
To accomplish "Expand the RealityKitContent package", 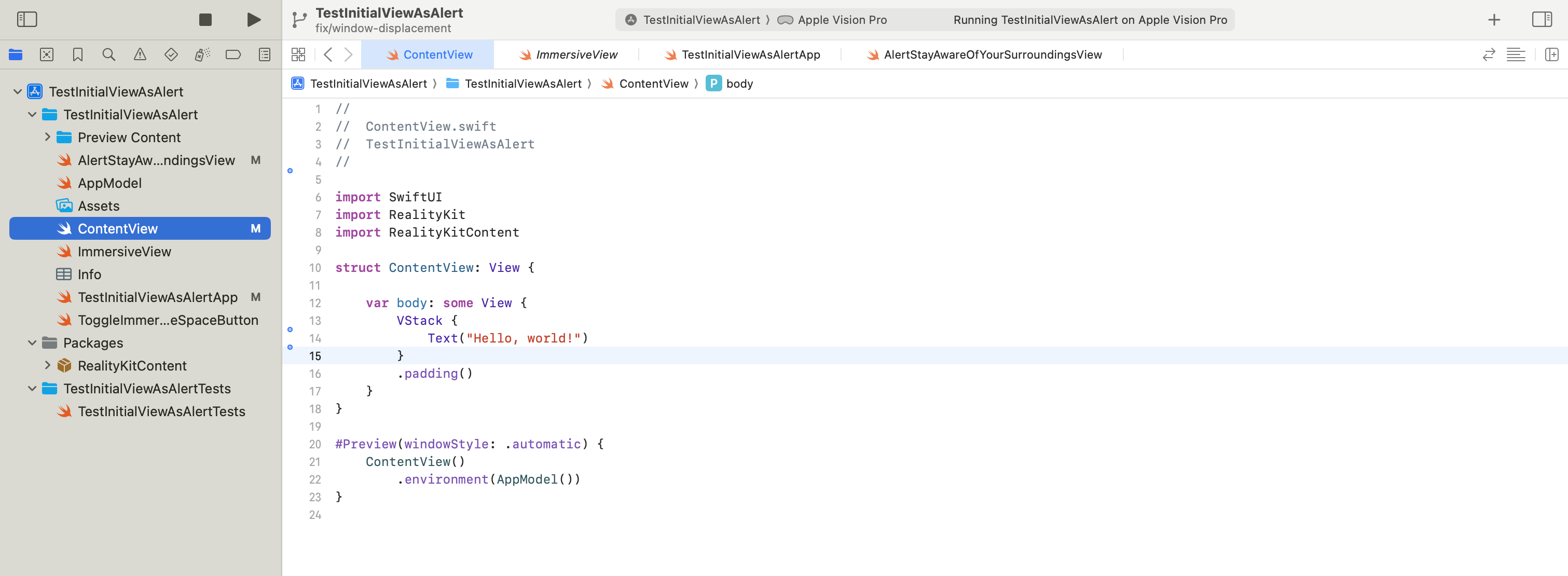I will [x=48, y=365].
